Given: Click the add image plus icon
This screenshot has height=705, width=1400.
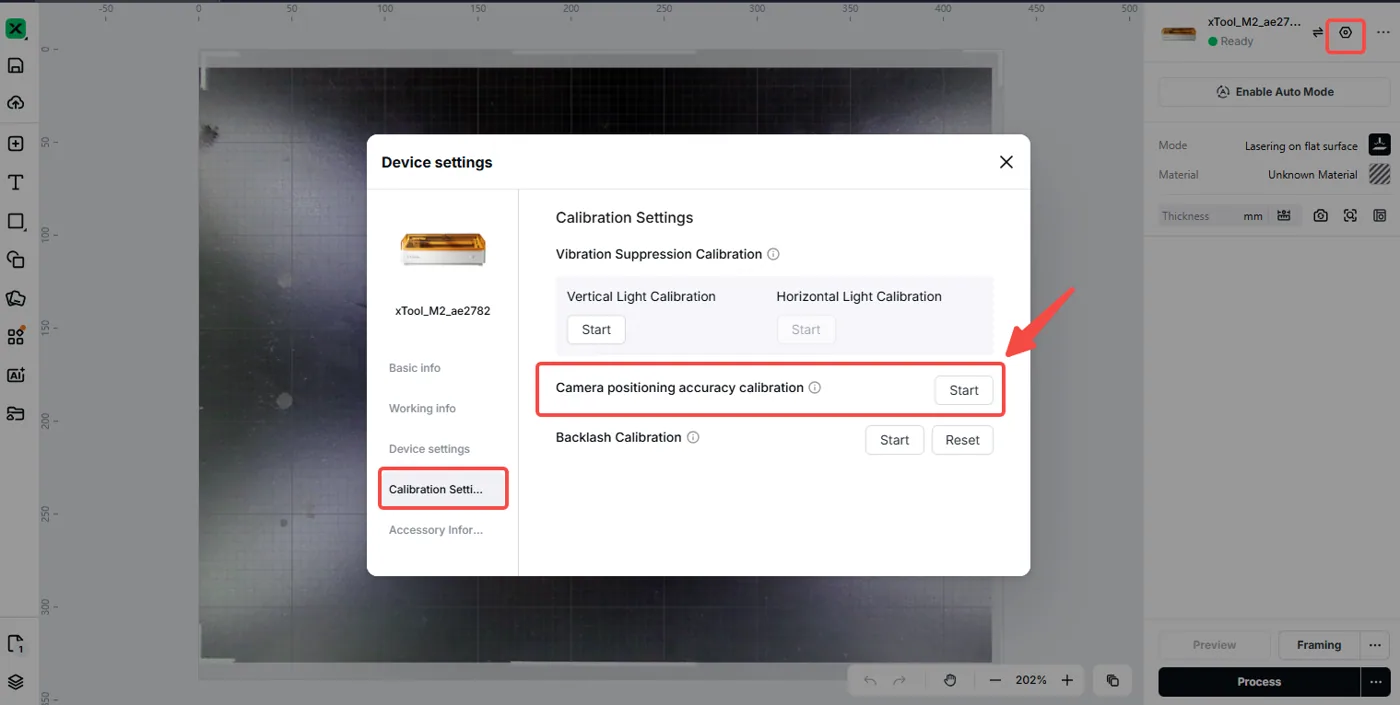Looking at the screenshot, I should [x=15, y=144].
